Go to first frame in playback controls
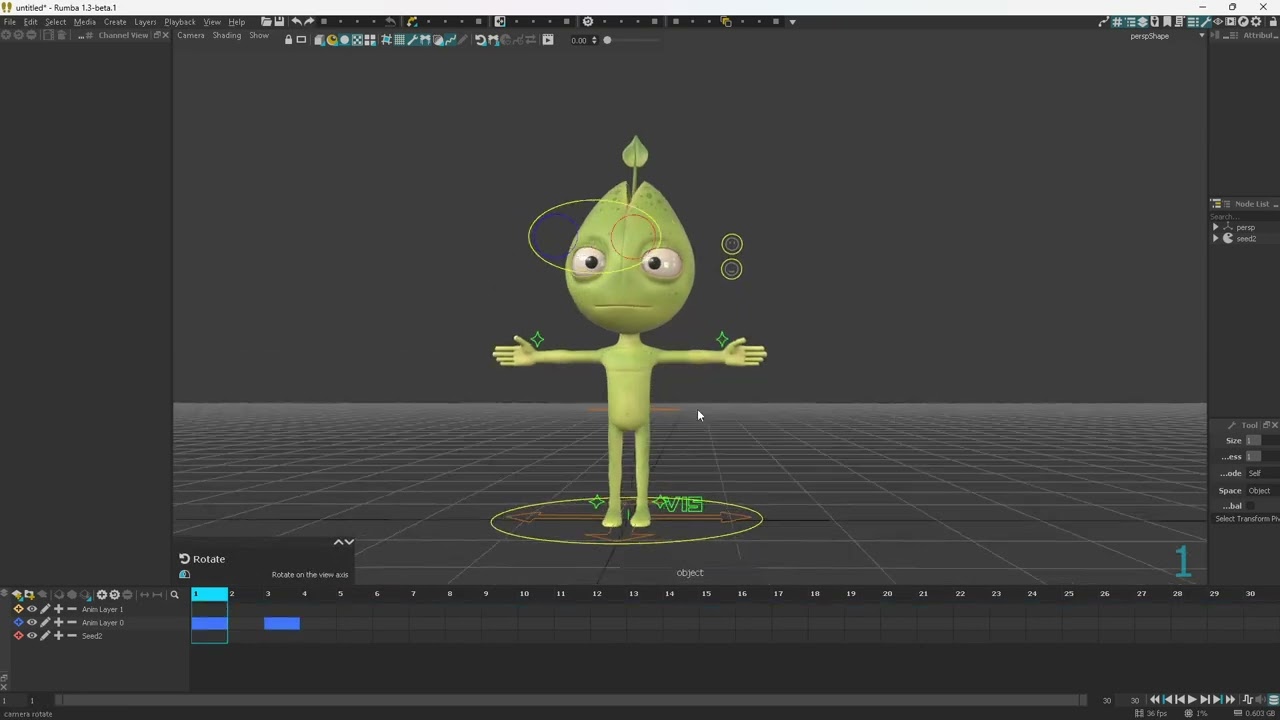Image resolution: width=1280 pixels, height=720 pixels. 1155,700
